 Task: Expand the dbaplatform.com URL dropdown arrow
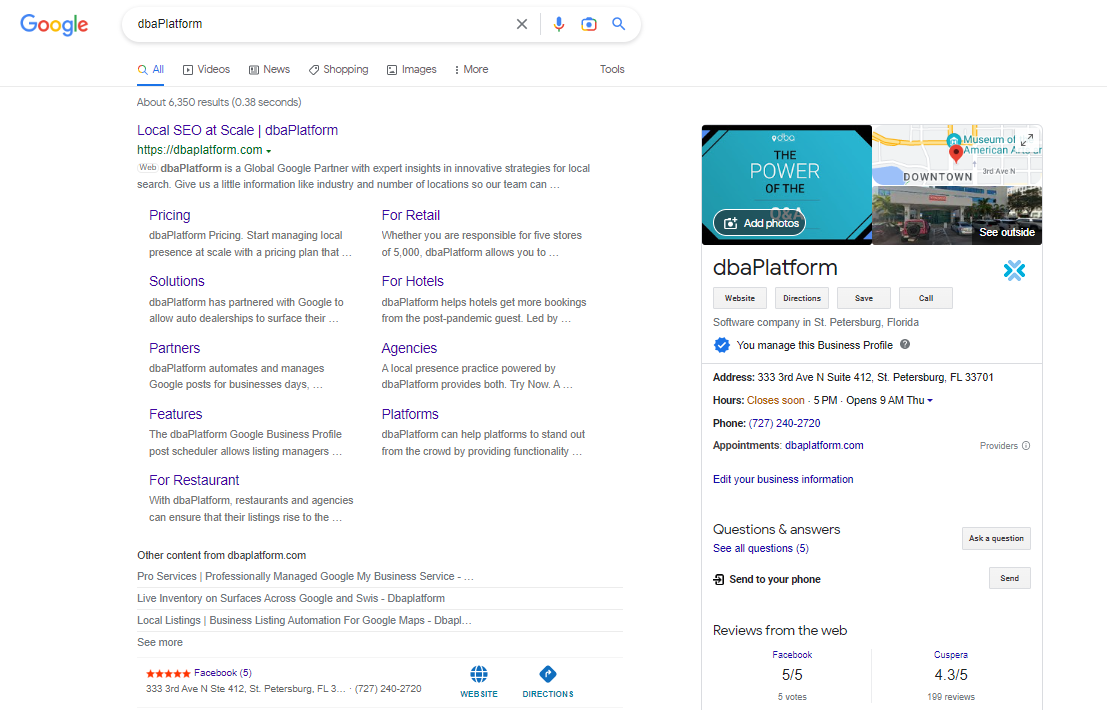coord(268,151)
